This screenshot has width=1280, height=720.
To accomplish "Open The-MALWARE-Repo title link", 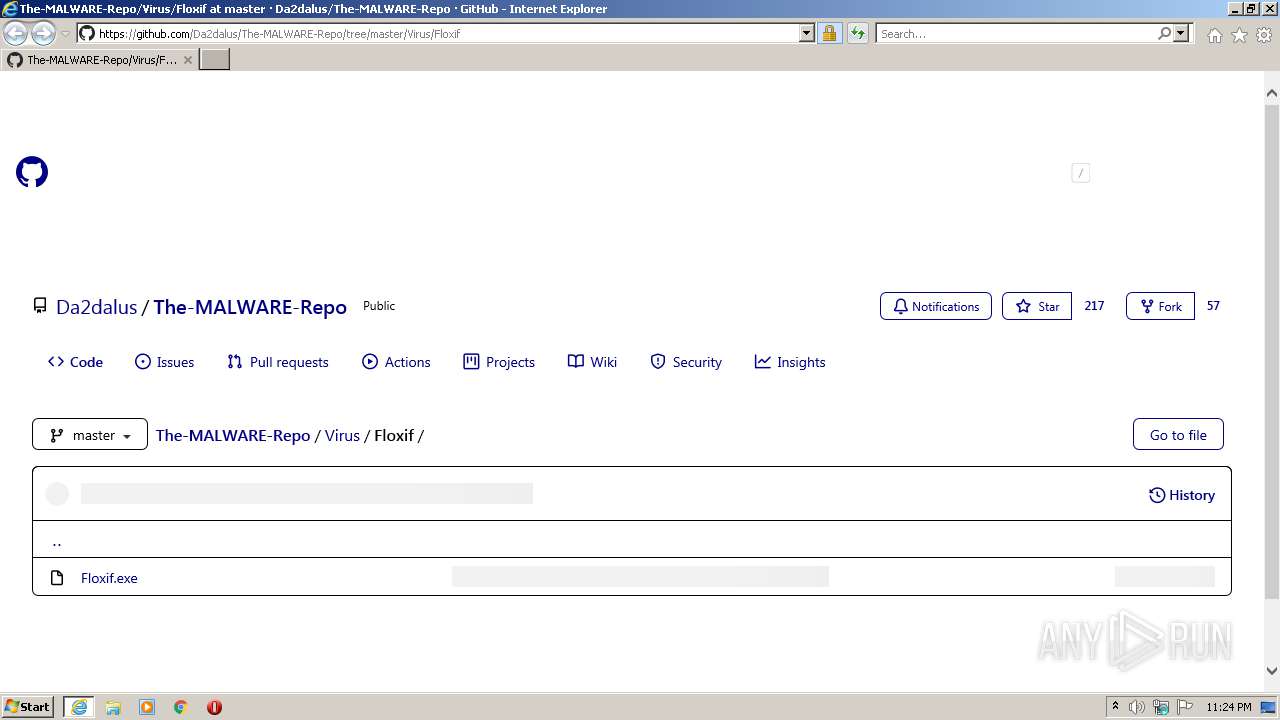I will point(250,307).
